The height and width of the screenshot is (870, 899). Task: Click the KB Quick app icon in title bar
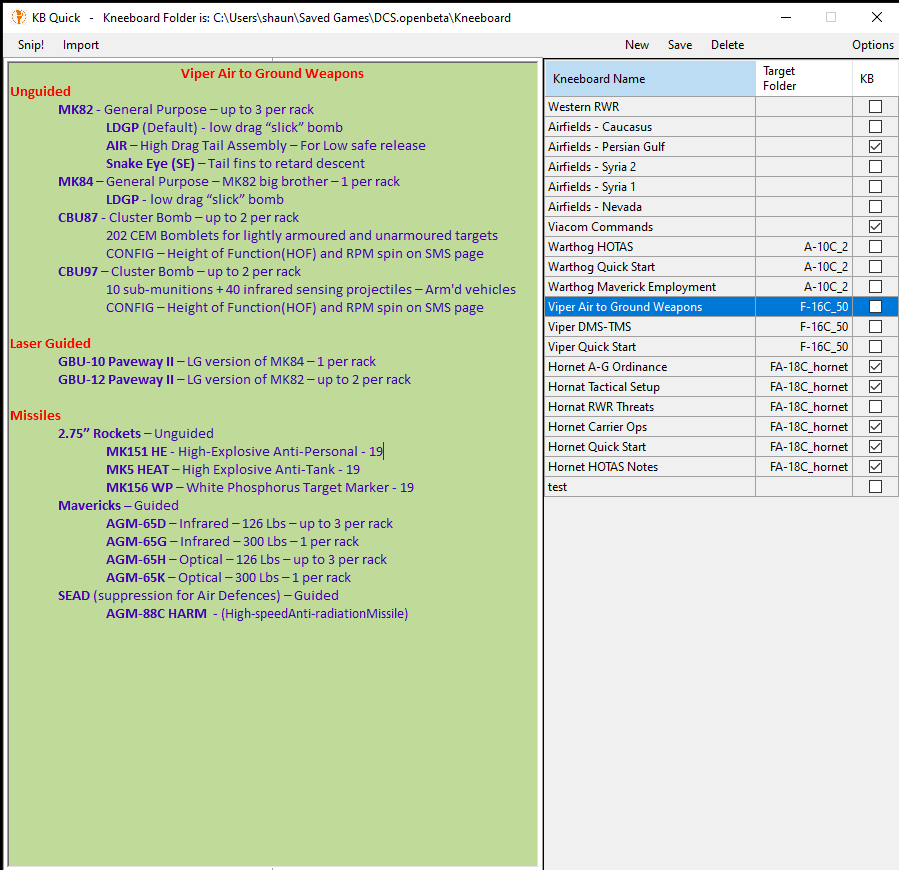pos(18,17)
